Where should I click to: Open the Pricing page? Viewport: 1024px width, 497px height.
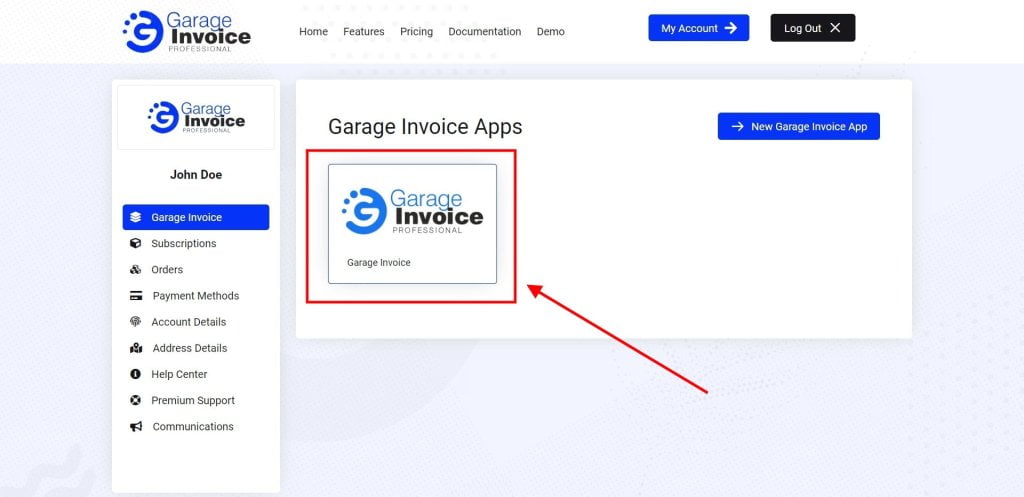(417, 31)
